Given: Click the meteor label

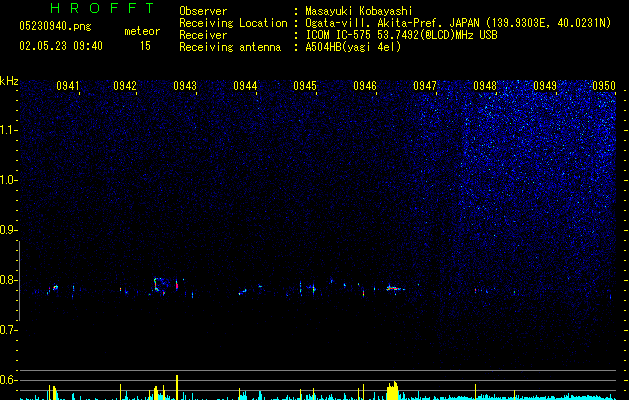Looking at the screenshot, I should 142,31.
